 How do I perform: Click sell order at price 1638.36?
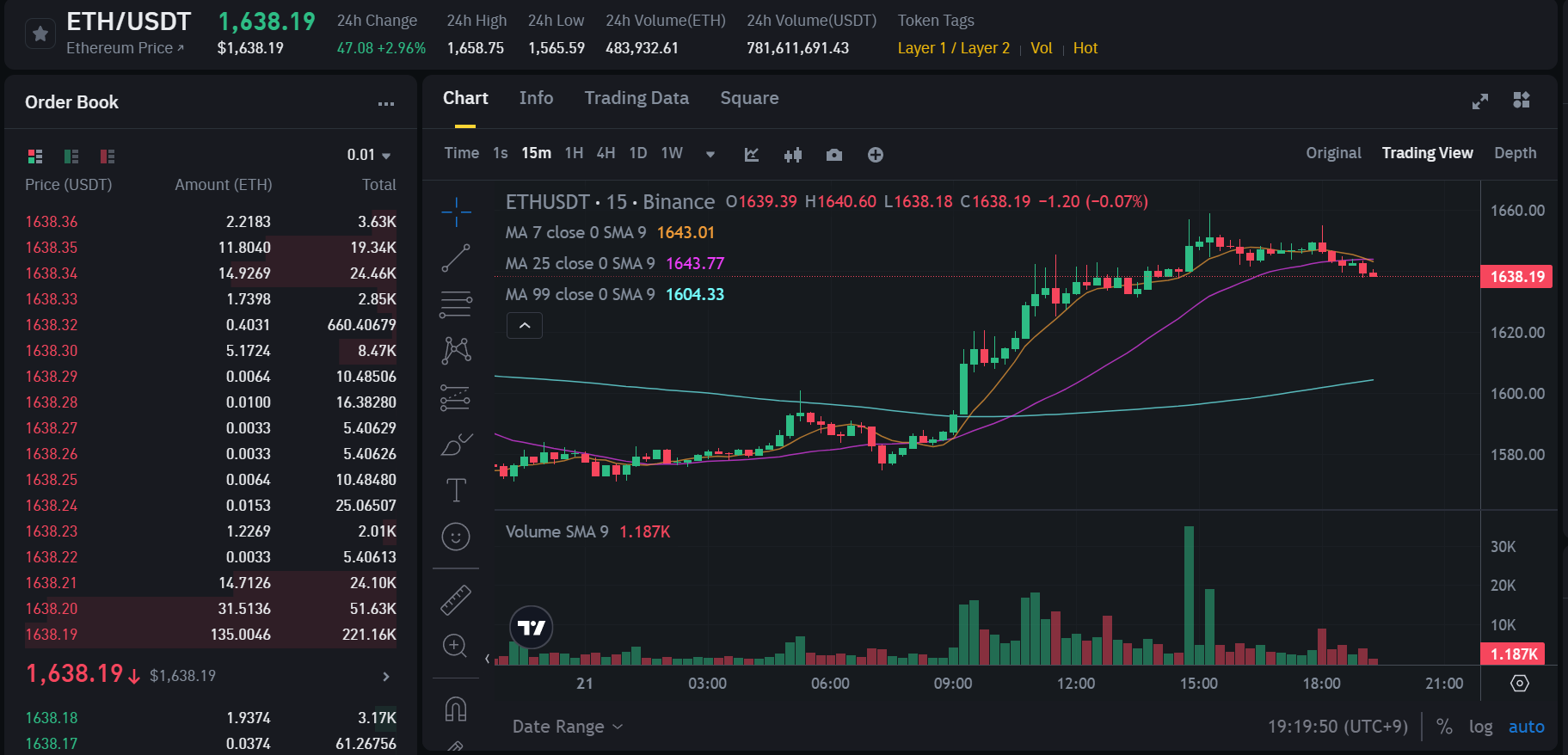coord(211,222)
